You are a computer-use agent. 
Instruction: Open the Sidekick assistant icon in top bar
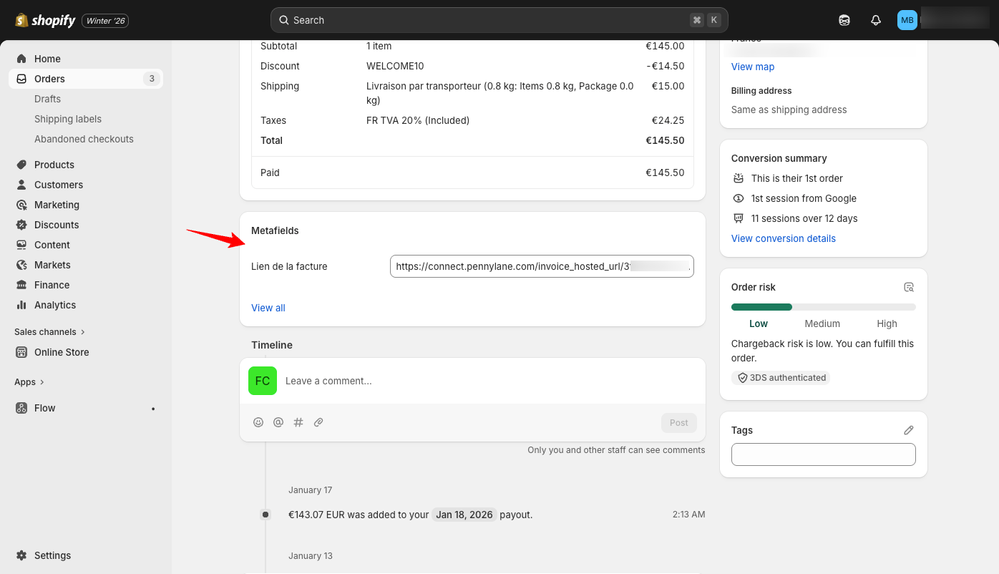click(845, 20)
